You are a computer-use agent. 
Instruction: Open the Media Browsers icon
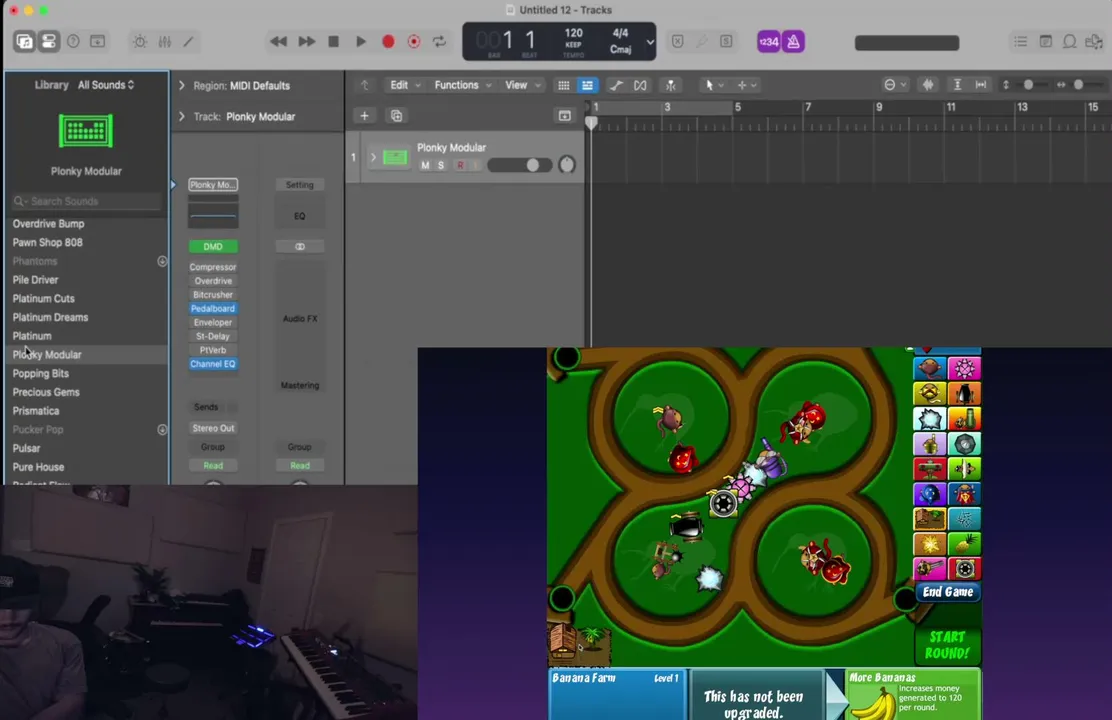(1094, 42)
